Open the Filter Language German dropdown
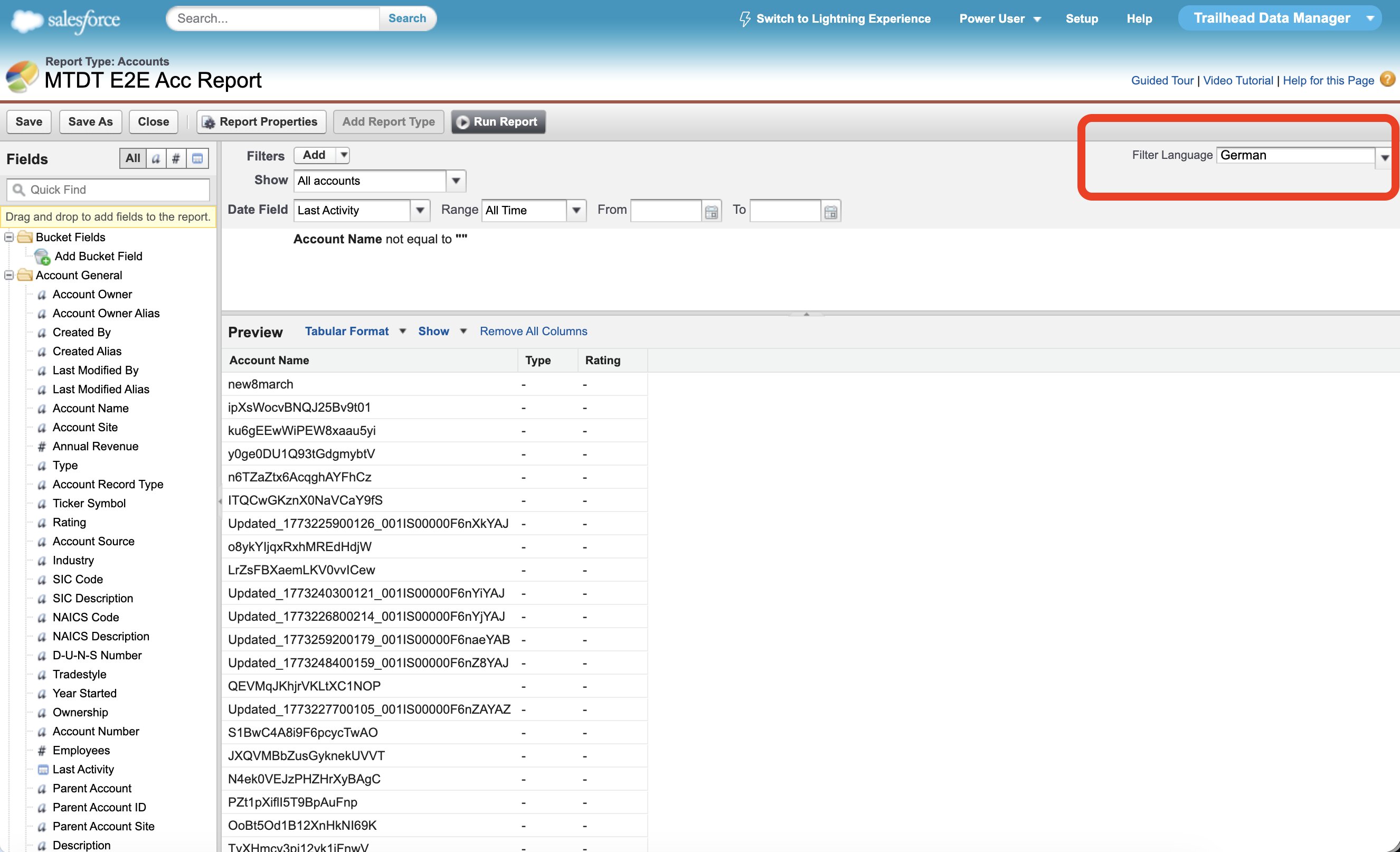The image size is (1400, 852). [1385, 157]
